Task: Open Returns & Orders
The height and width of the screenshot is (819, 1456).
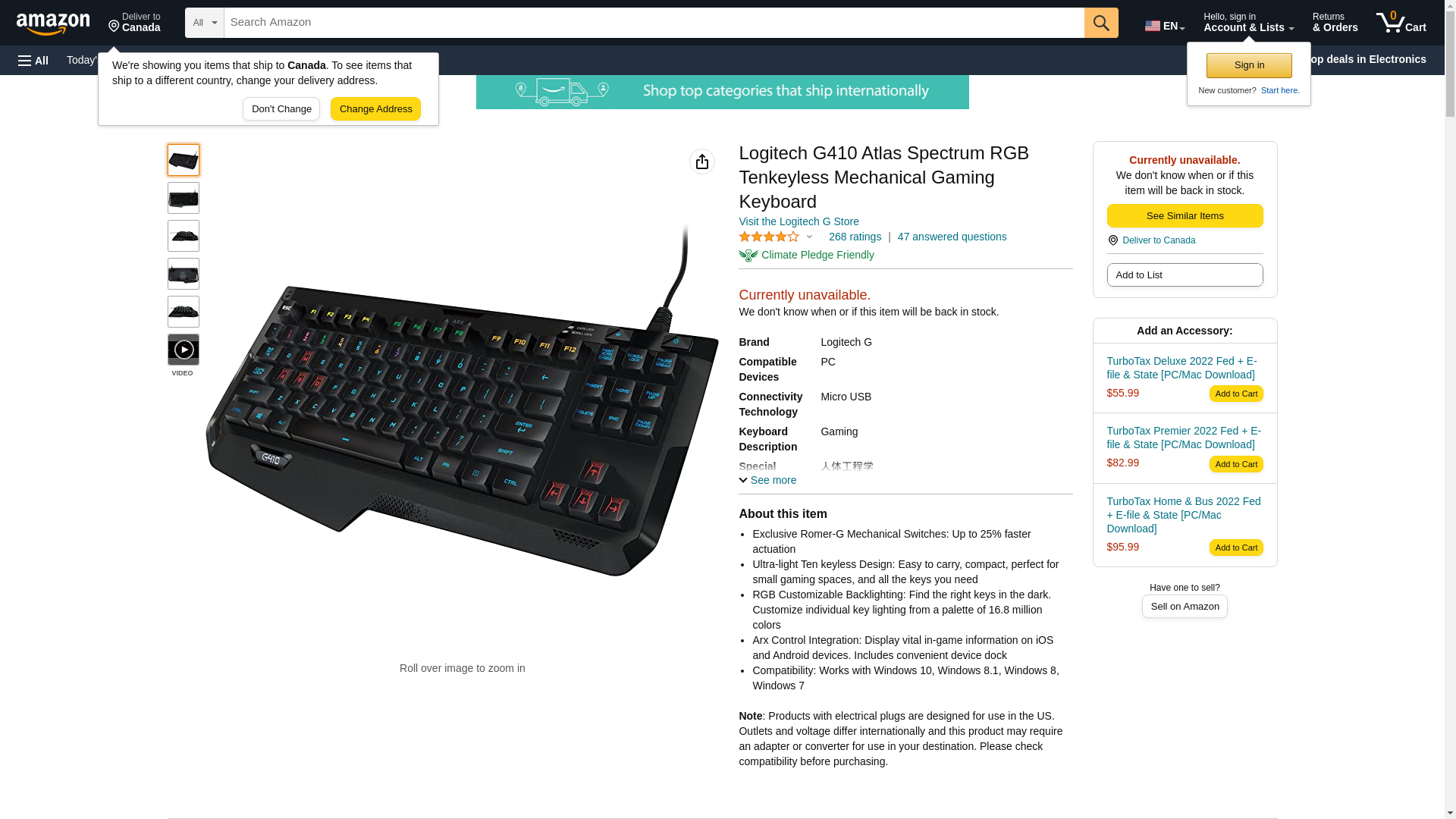Action: coord(1335,23)
